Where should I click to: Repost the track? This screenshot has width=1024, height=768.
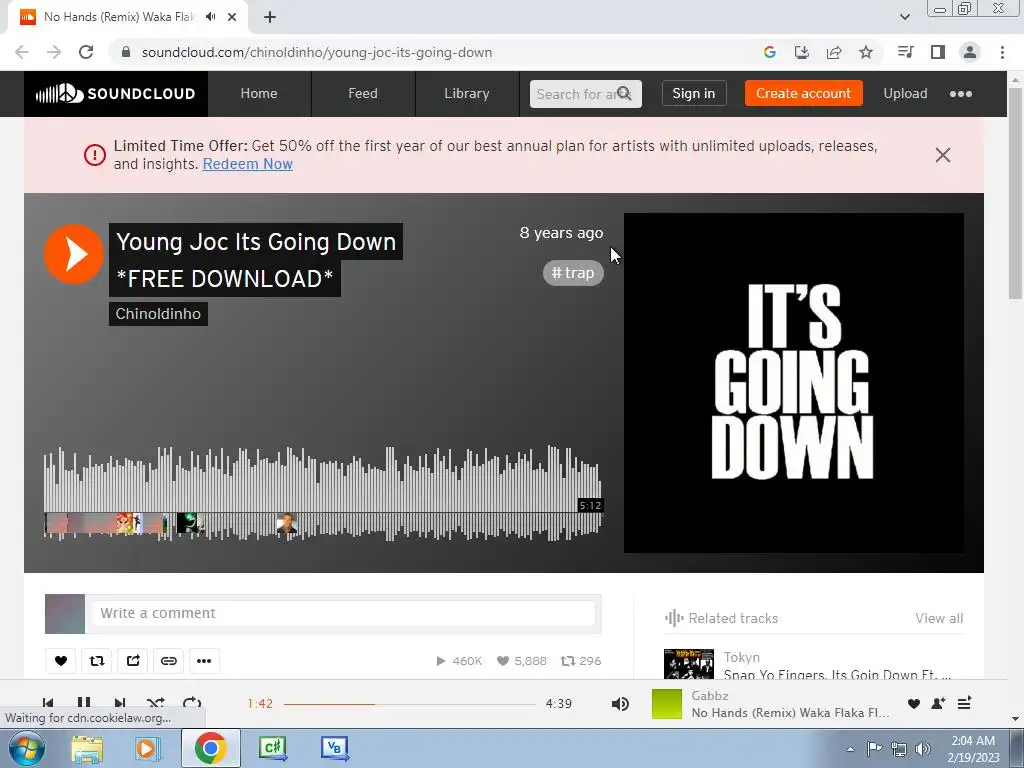(x=97, y=661)
